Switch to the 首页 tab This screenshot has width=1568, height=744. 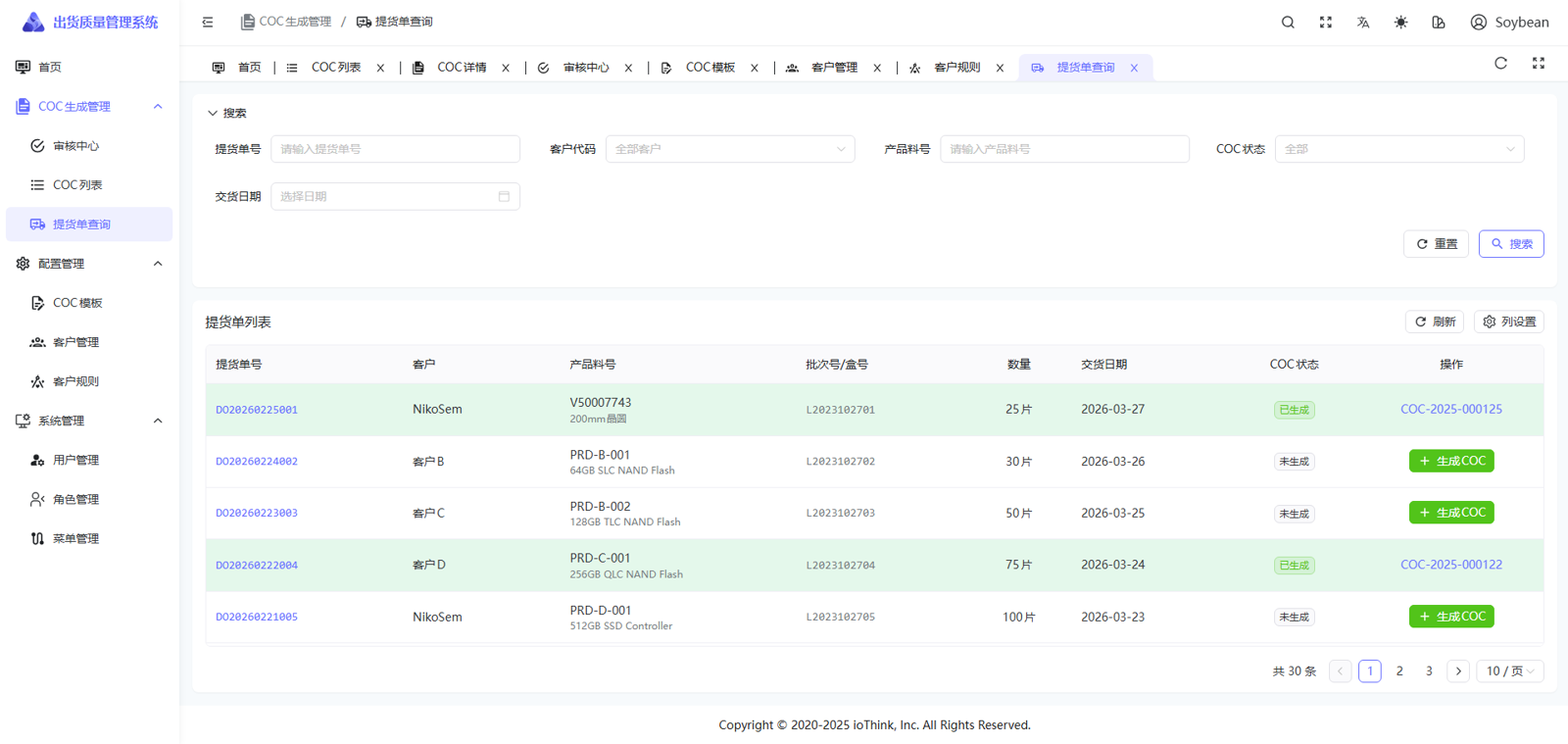pos(238,68)
